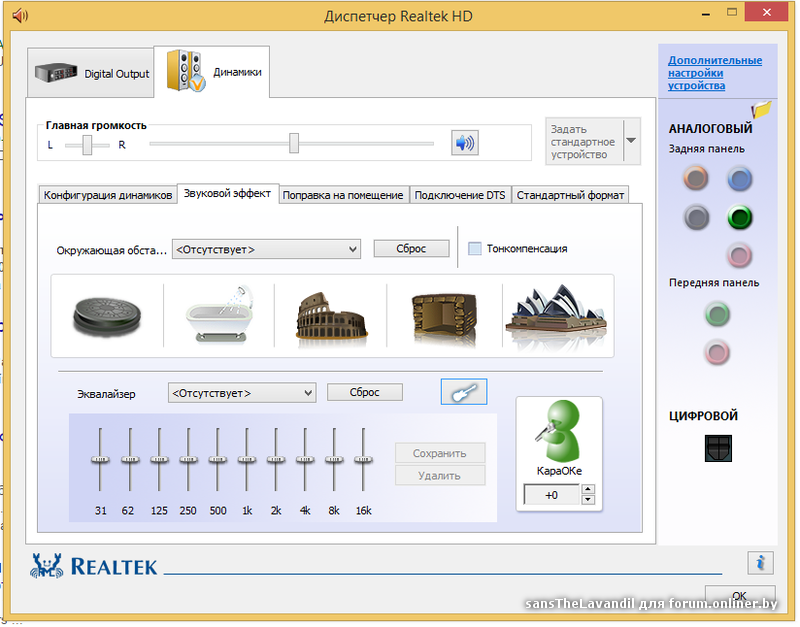Select the Sydney Opera House environment effect
This screenshot has width=800, height=627.
coord(556,316)
